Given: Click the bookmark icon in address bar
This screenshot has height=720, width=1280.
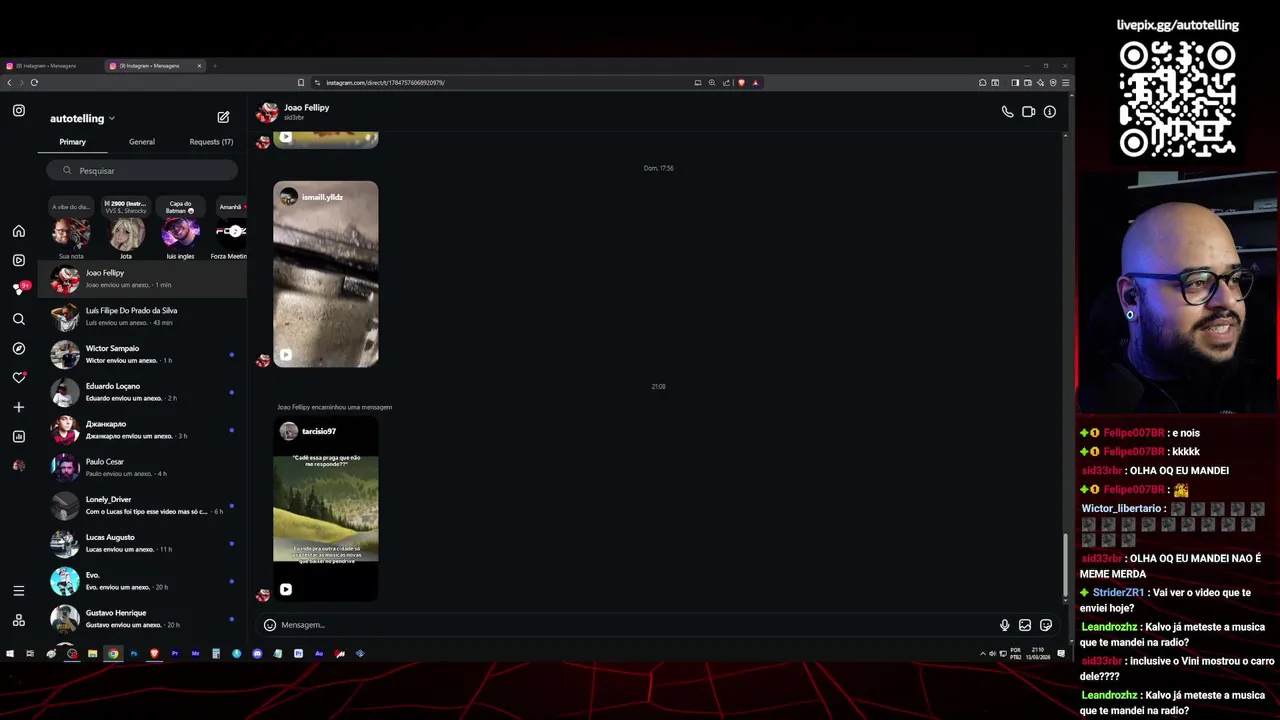Looking at the screenshot, I should tap(300, 83).
